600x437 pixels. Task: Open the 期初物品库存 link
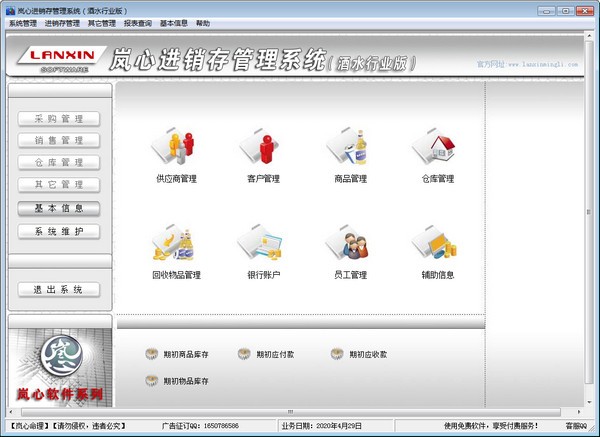click(x=186, y=381)
